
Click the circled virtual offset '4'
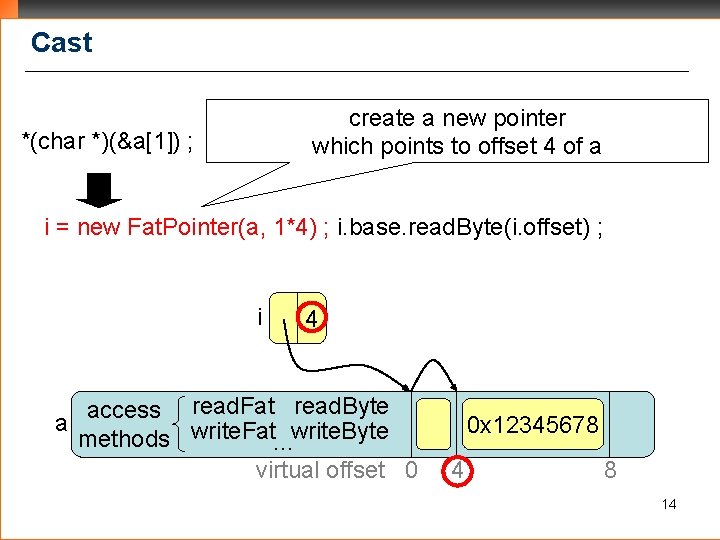point(457,471)
